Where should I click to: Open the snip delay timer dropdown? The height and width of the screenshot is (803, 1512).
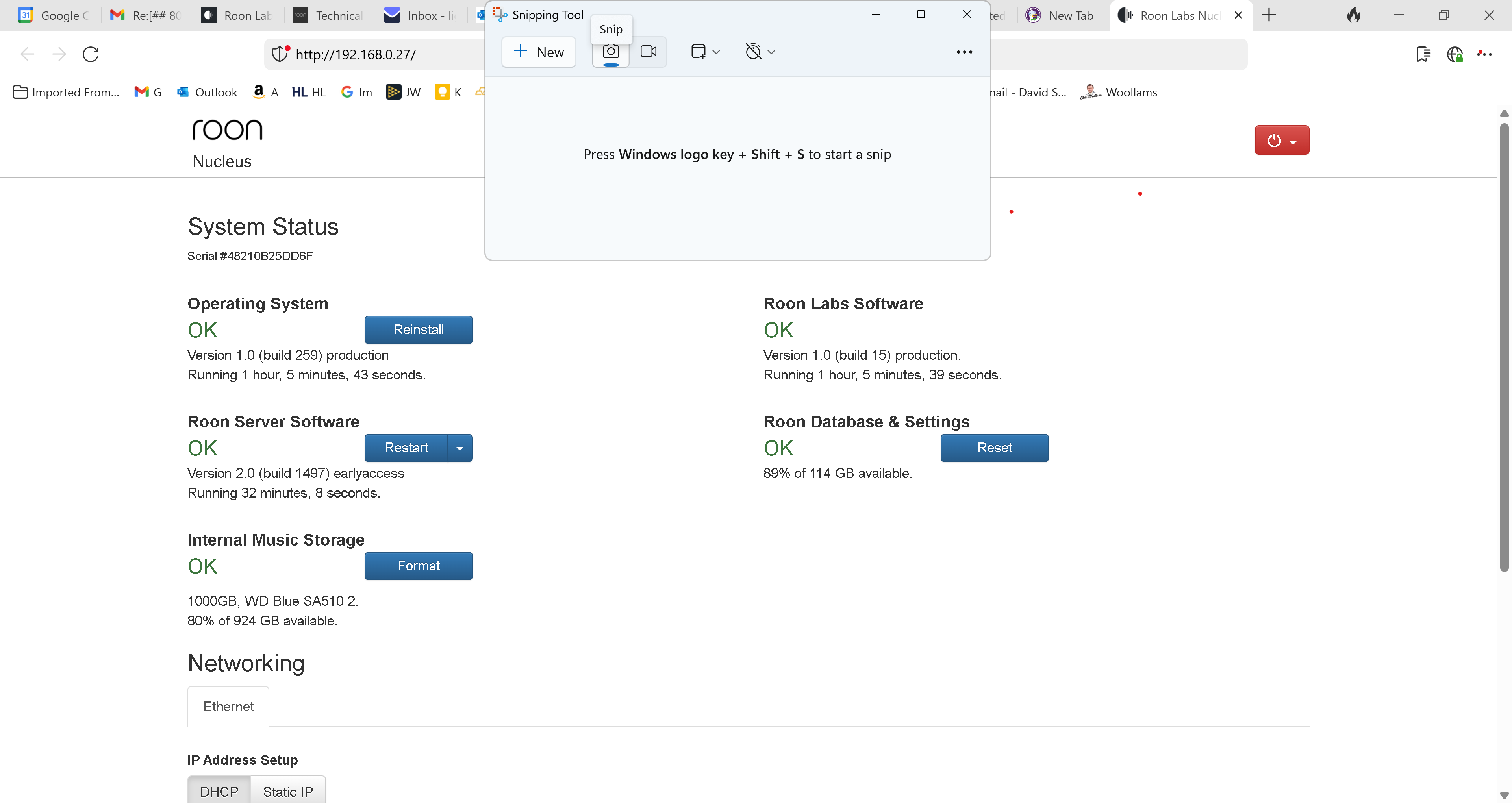point(760,52)
